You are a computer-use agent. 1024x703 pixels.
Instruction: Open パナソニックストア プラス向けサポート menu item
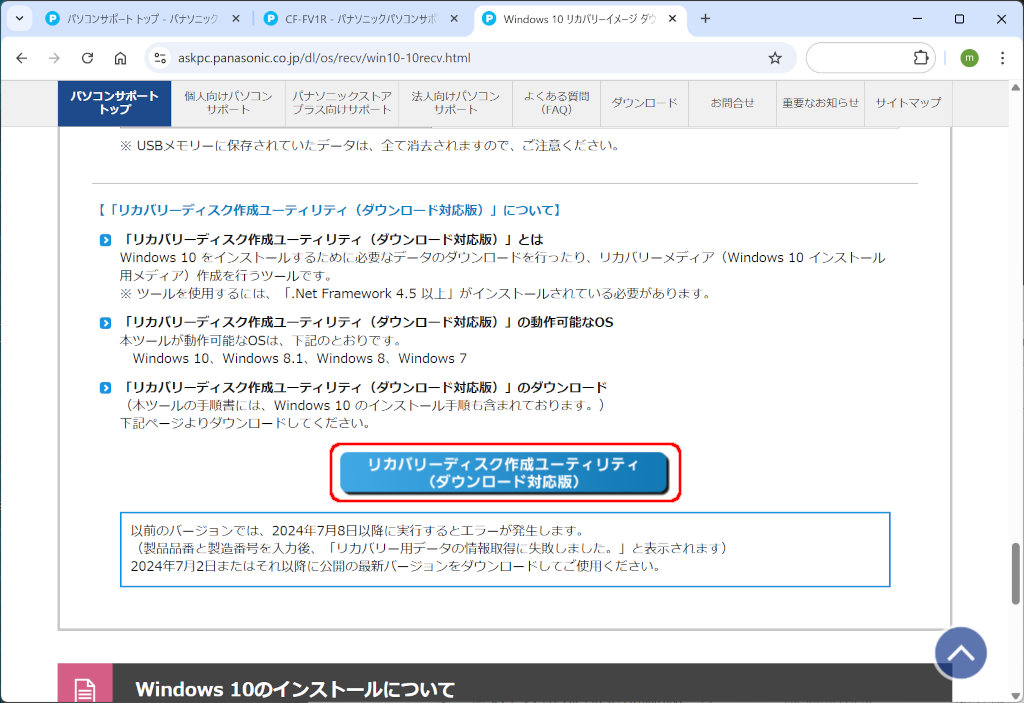click(x=342, y=103)
